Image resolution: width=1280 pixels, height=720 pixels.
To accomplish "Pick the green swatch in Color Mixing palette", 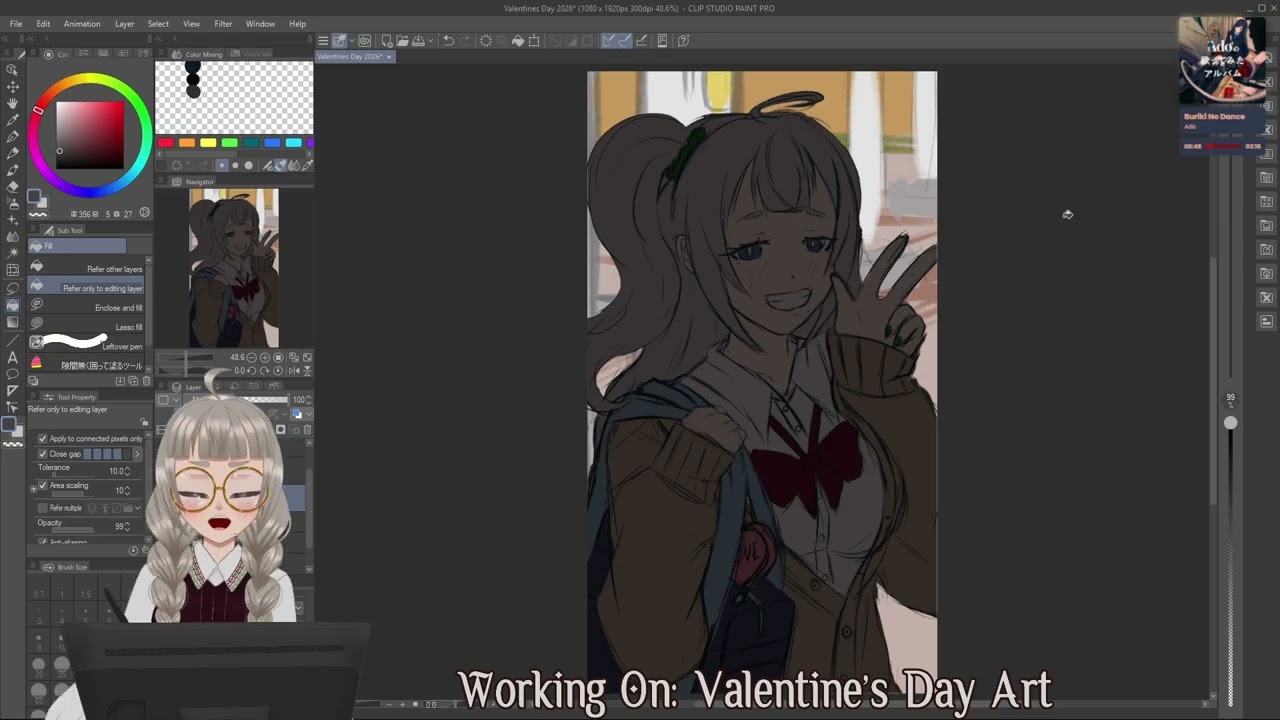I will (230, 142).
